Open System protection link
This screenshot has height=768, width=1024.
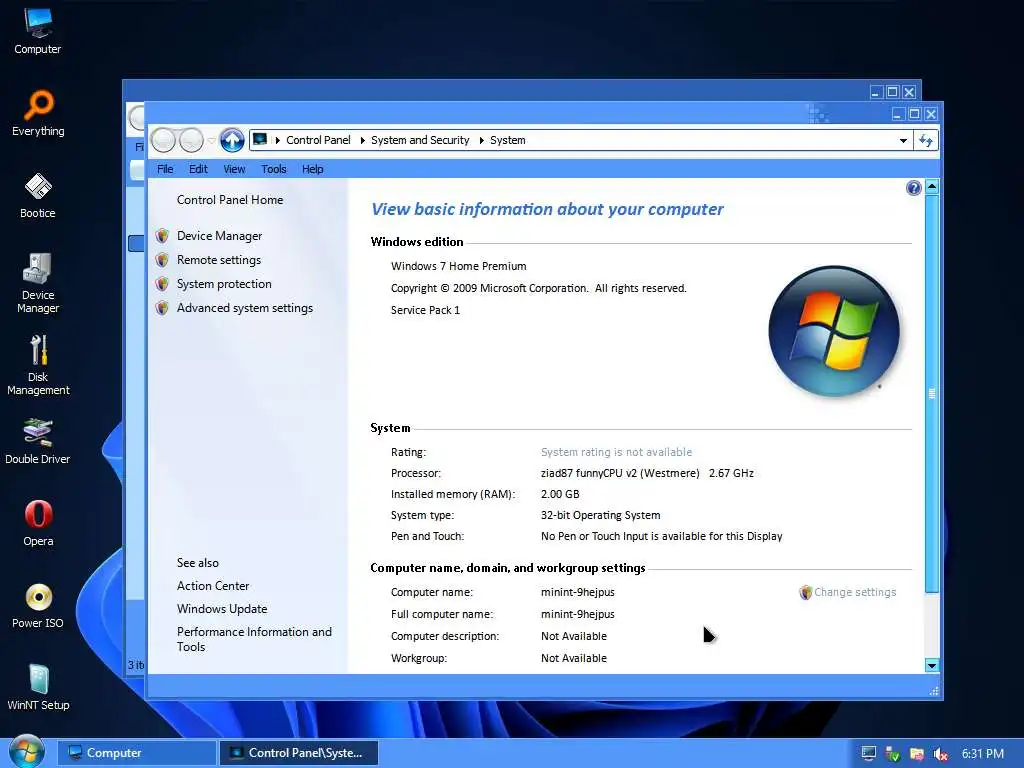[x=224, y=284]
